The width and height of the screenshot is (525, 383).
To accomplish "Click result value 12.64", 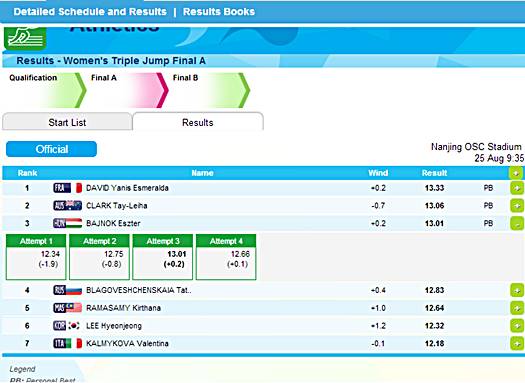I will click(x=434, y=308).
